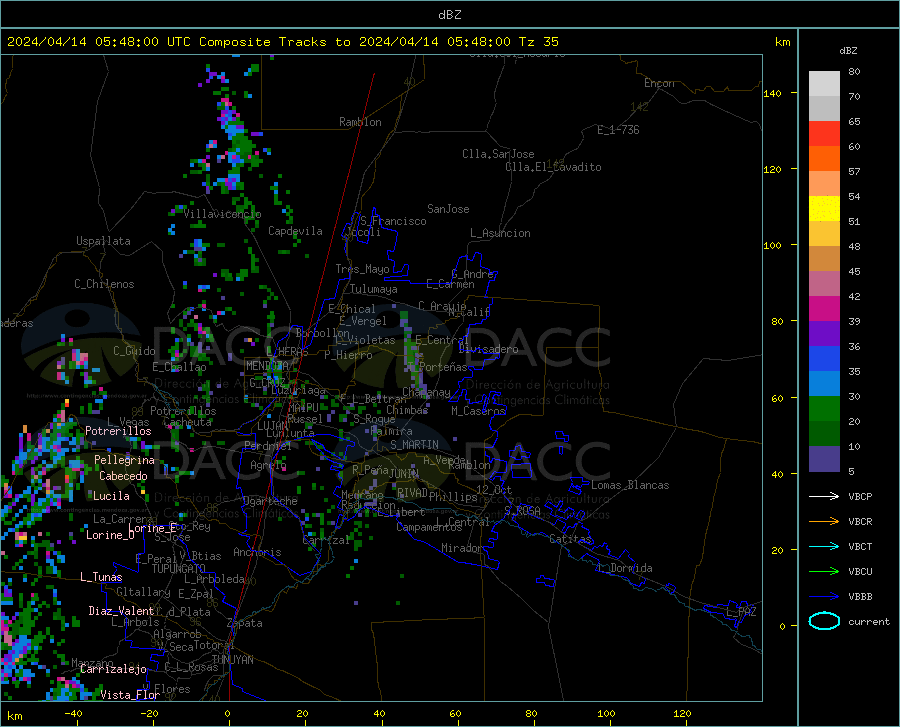Click the Potrerillos highlighted white label
The image size is (900, 727).
point(118,431)
